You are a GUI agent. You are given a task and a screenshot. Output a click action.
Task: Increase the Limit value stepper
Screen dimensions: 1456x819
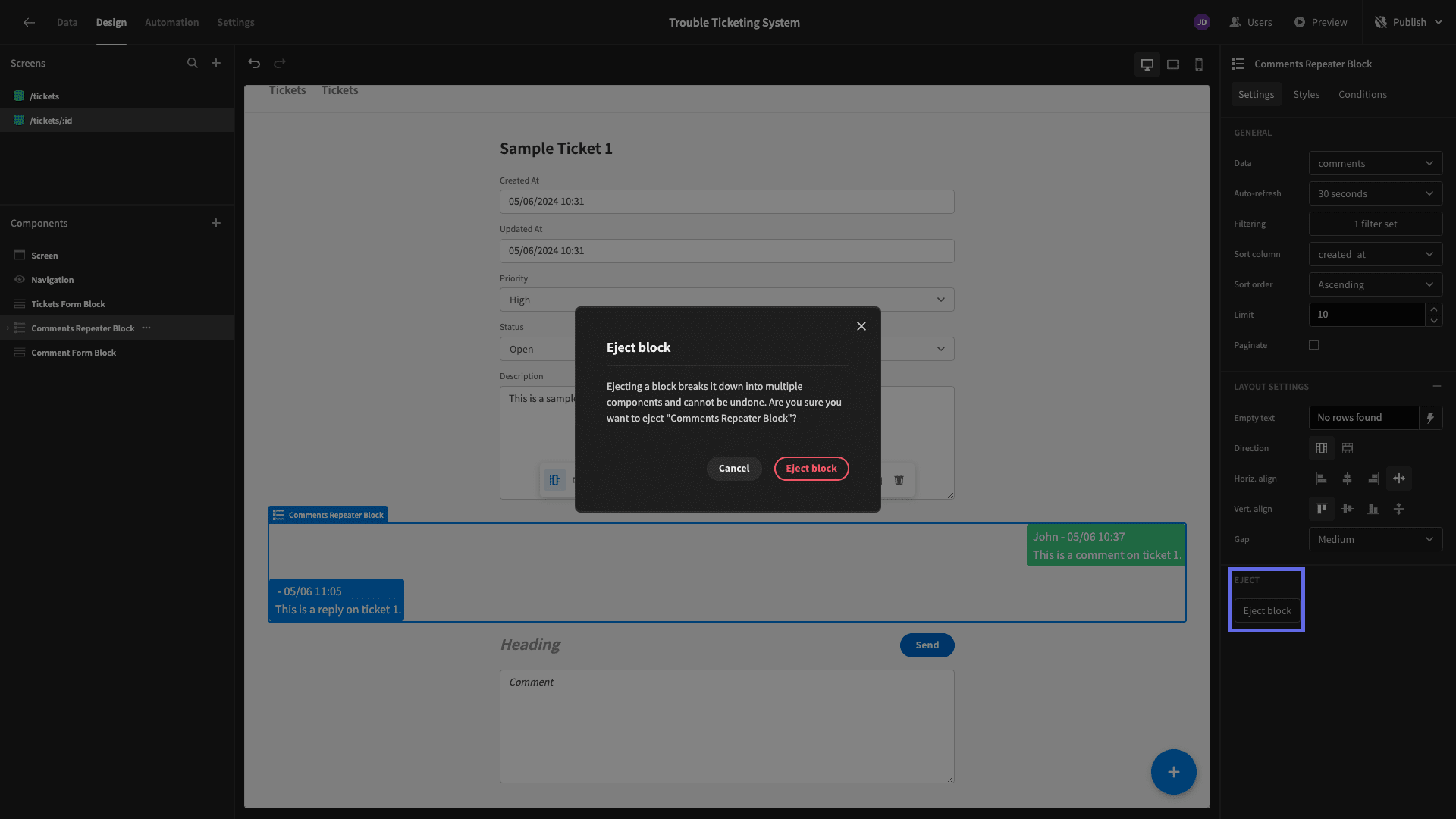coord(1434,309)
